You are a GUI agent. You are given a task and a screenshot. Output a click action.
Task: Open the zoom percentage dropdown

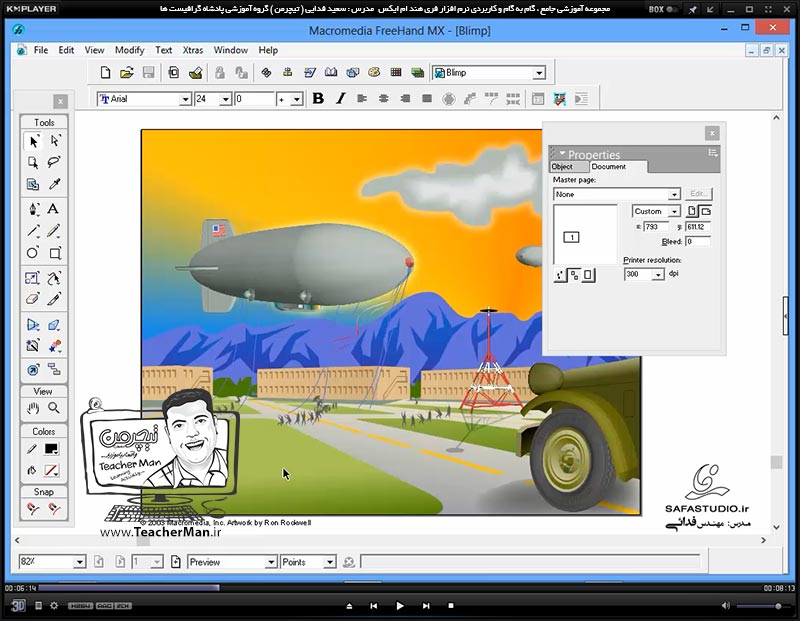(x=79, y=562)
